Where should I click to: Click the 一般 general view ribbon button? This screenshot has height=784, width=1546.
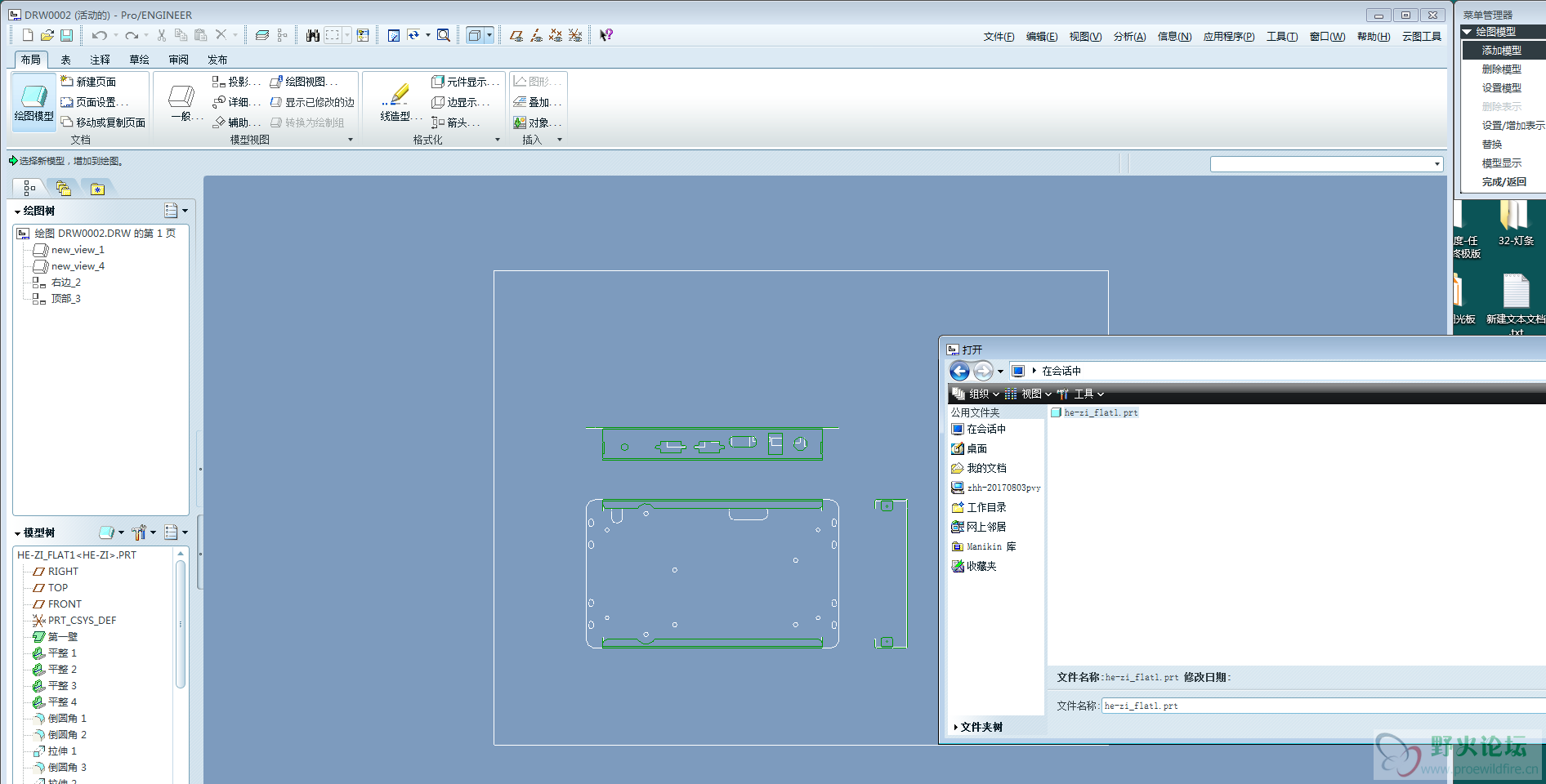[181, 101]
